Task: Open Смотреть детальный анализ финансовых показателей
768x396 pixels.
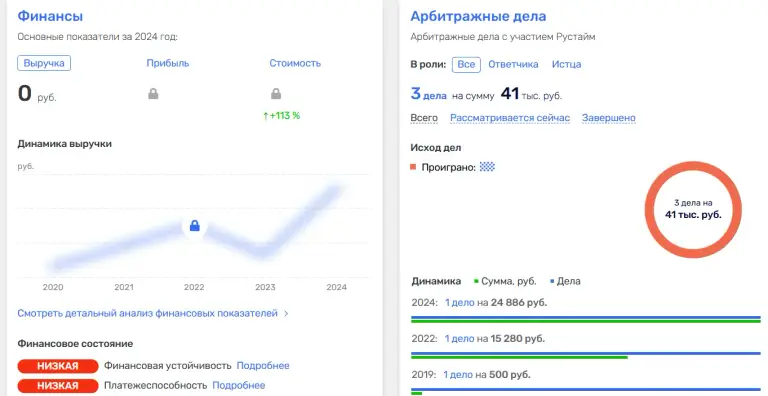Action: click(147, 314)
